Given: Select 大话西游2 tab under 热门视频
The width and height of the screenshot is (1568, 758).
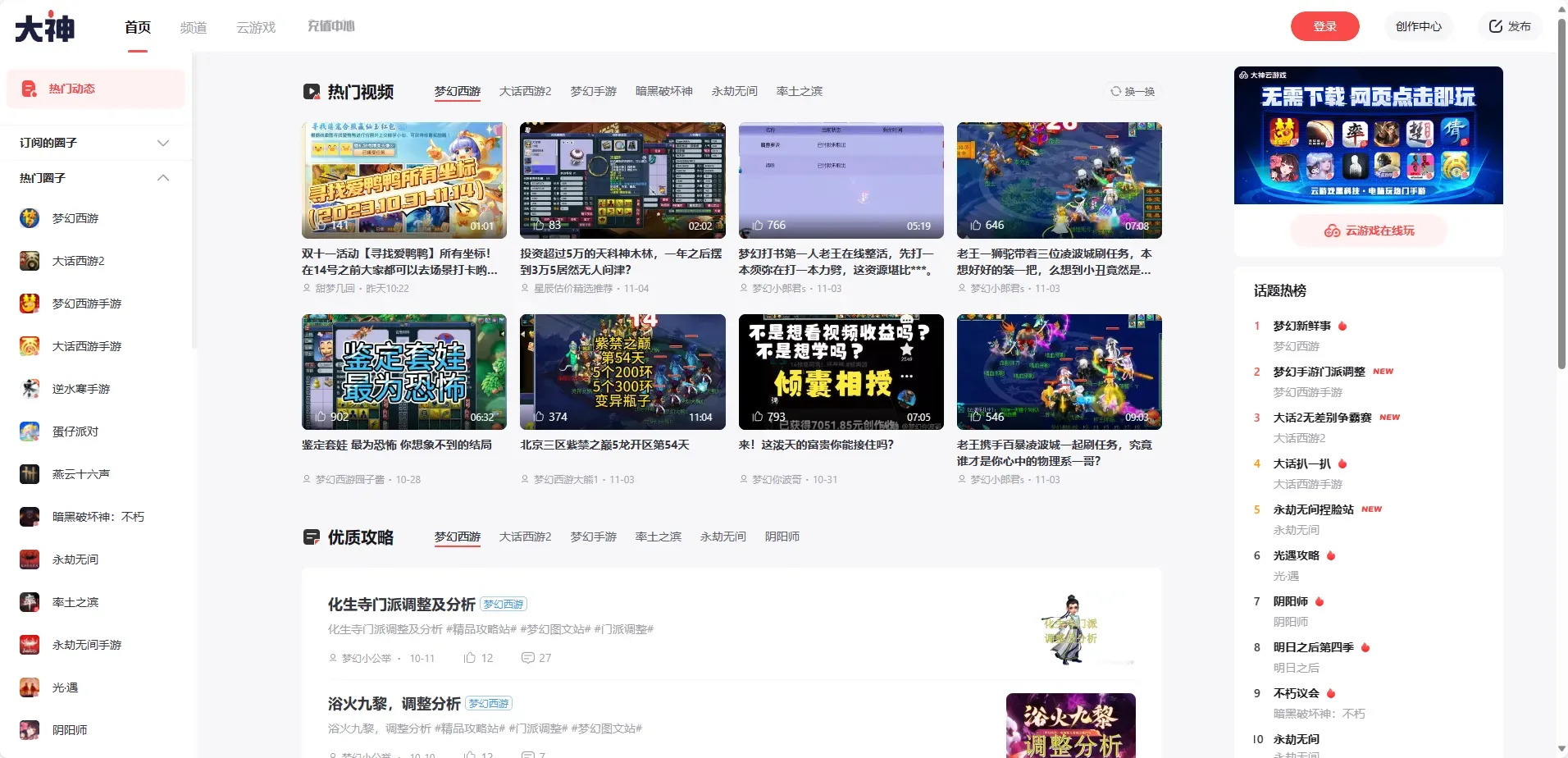Looking at the screenshot, I should click(525, 91).
